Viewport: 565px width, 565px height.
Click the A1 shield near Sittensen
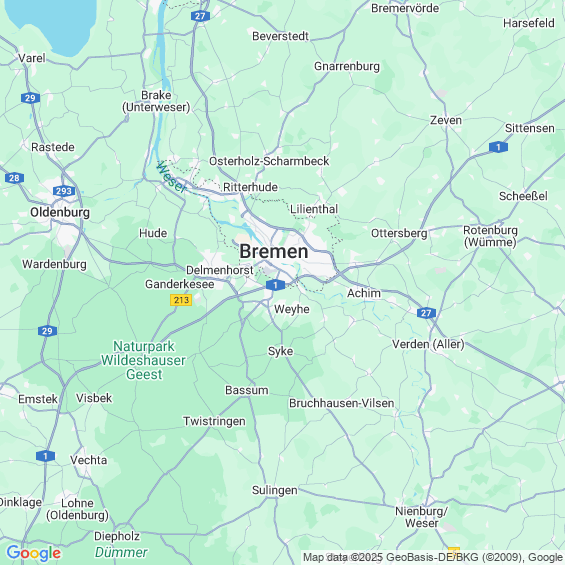[x=498, y=147]
